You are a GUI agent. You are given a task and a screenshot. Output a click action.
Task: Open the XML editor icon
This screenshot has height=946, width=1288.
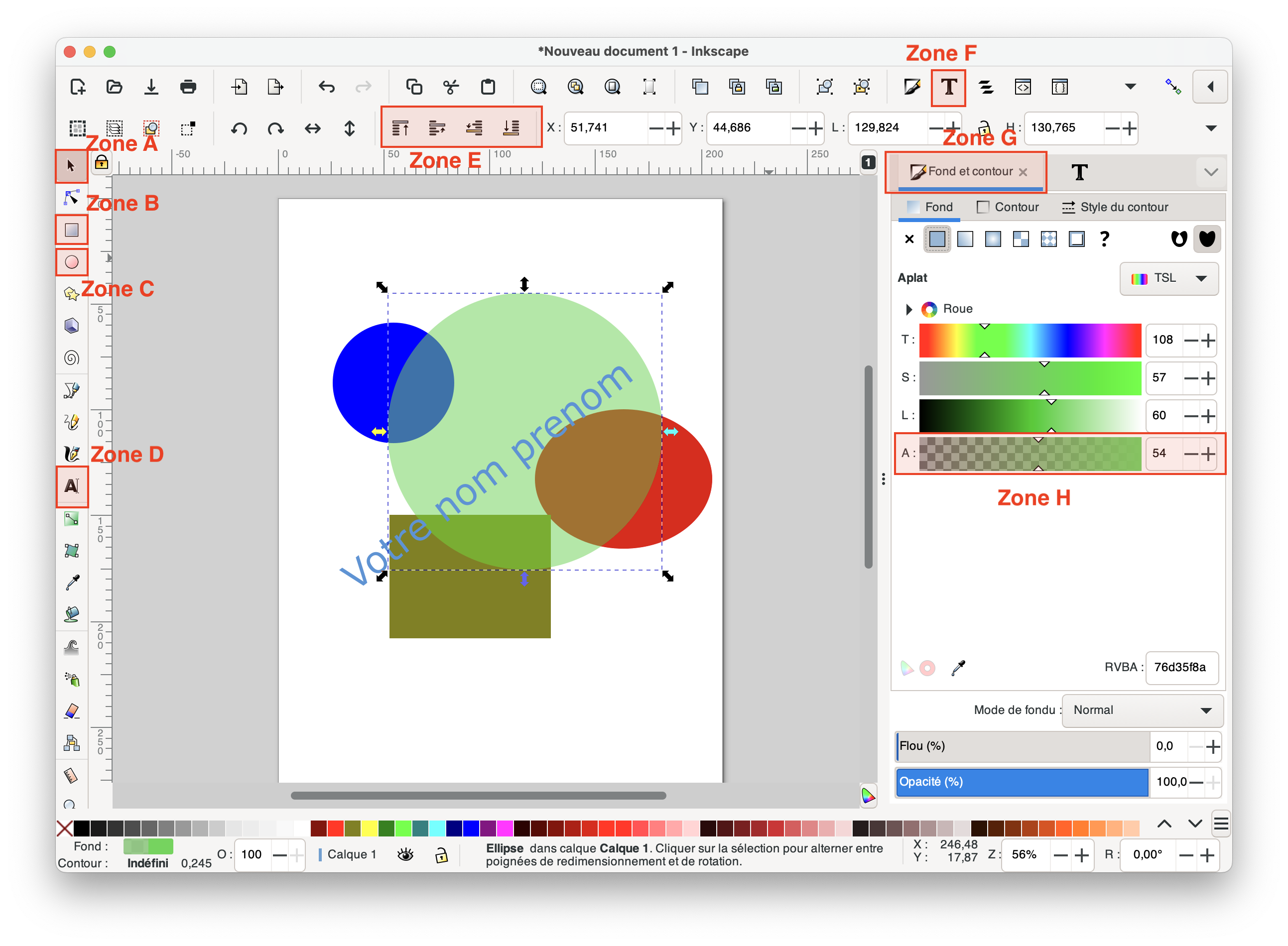click(x=1023, y=87)
